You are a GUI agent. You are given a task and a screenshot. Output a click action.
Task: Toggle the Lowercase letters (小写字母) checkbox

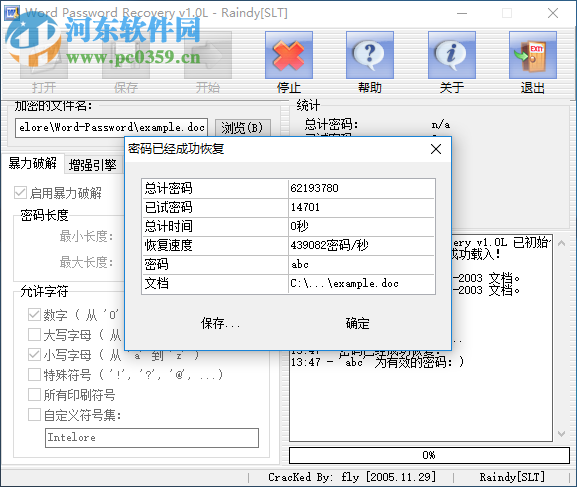(x=34, y=354)
